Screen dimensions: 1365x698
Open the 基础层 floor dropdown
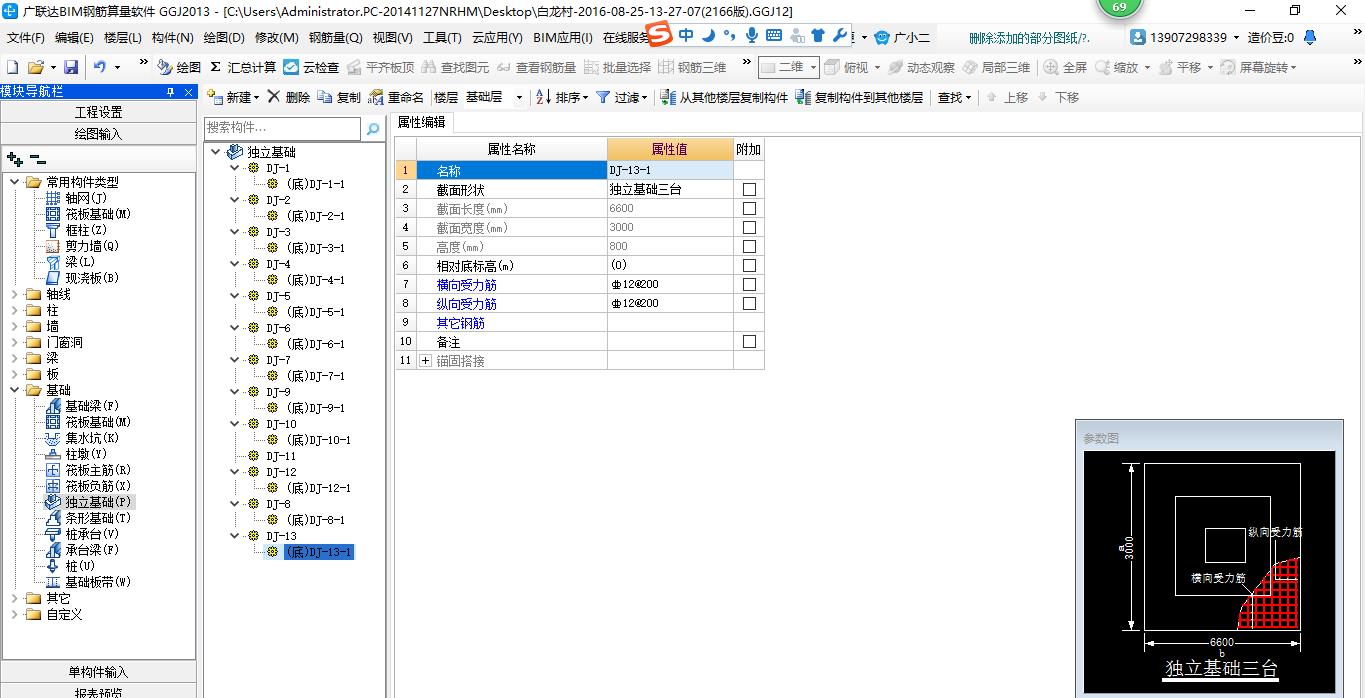click(519, 97)
